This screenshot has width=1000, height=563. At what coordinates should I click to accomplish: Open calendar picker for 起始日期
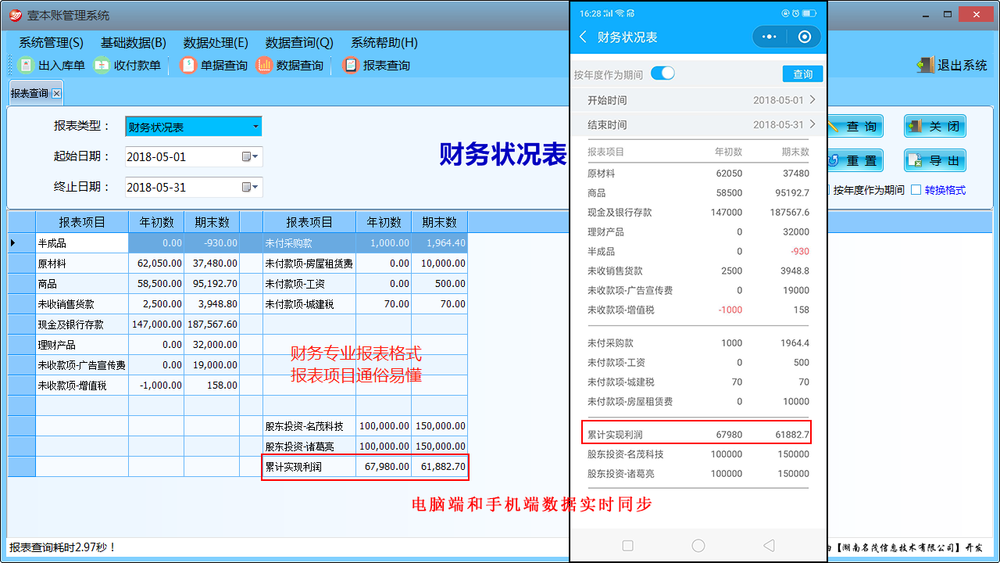tap(249, 157)
